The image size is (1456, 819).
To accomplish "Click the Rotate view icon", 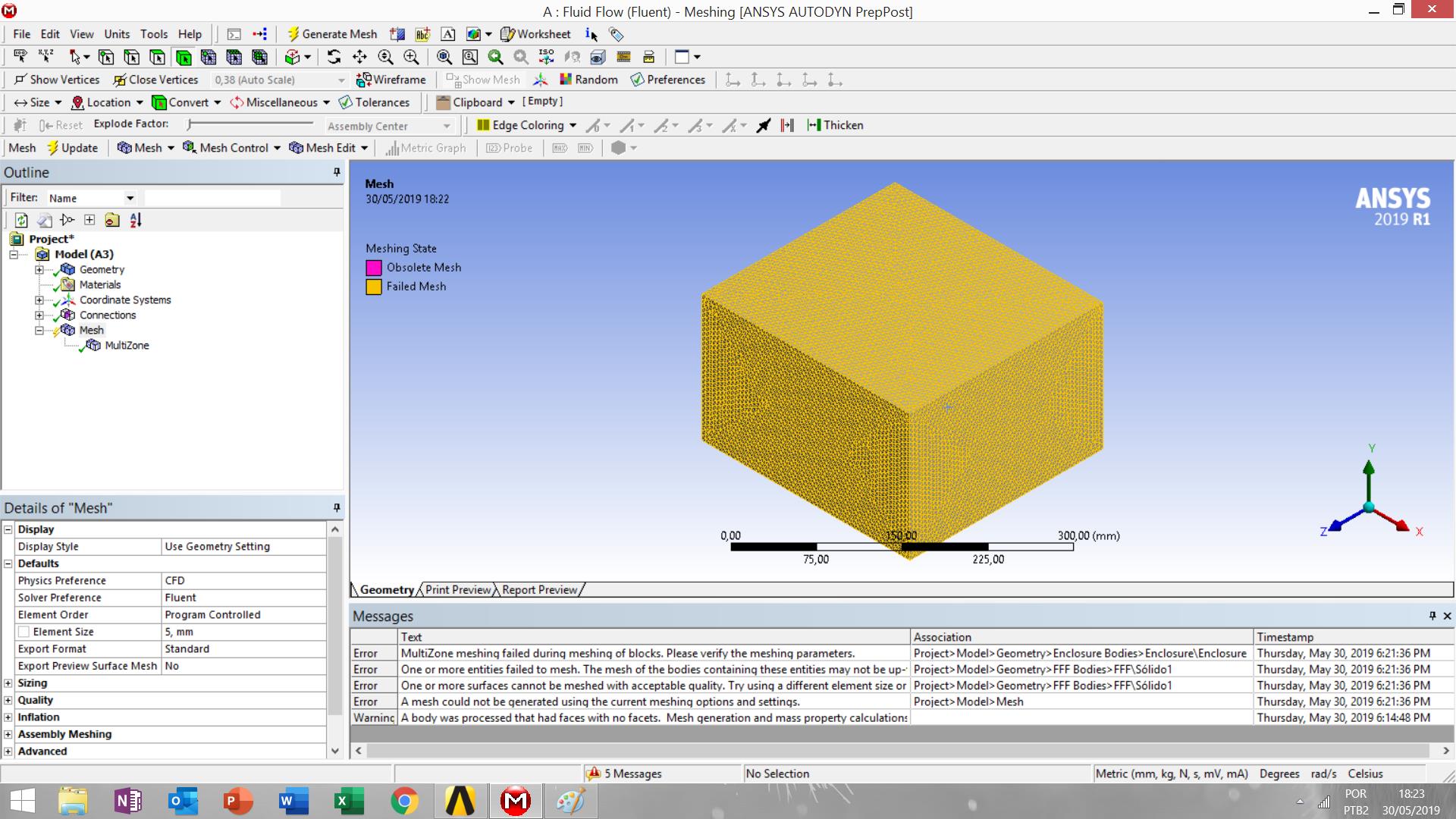I will (x=334, y=57).
